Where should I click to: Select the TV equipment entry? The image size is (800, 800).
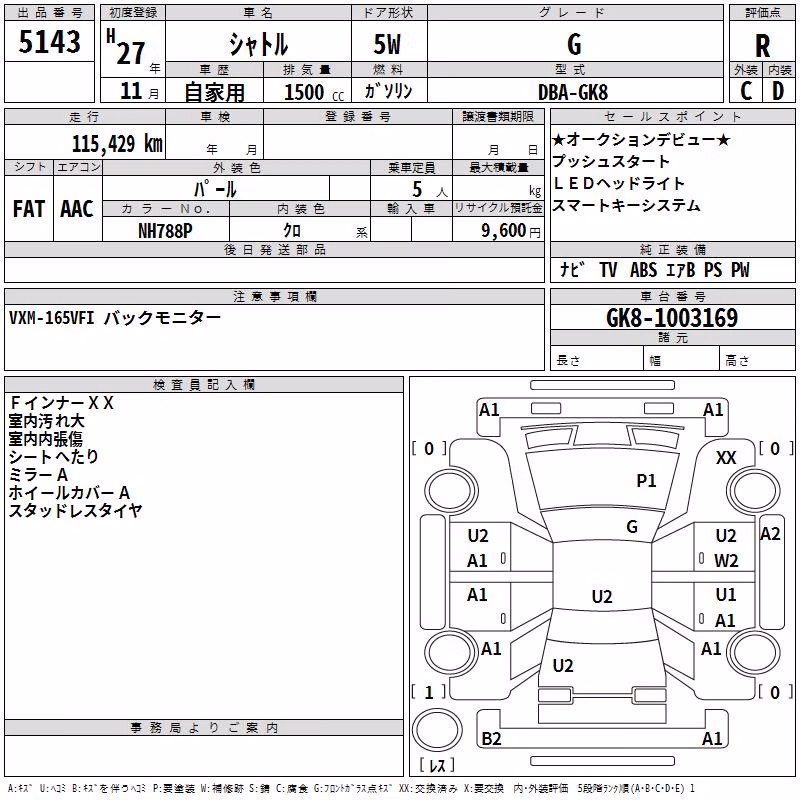tap(608, 269)
